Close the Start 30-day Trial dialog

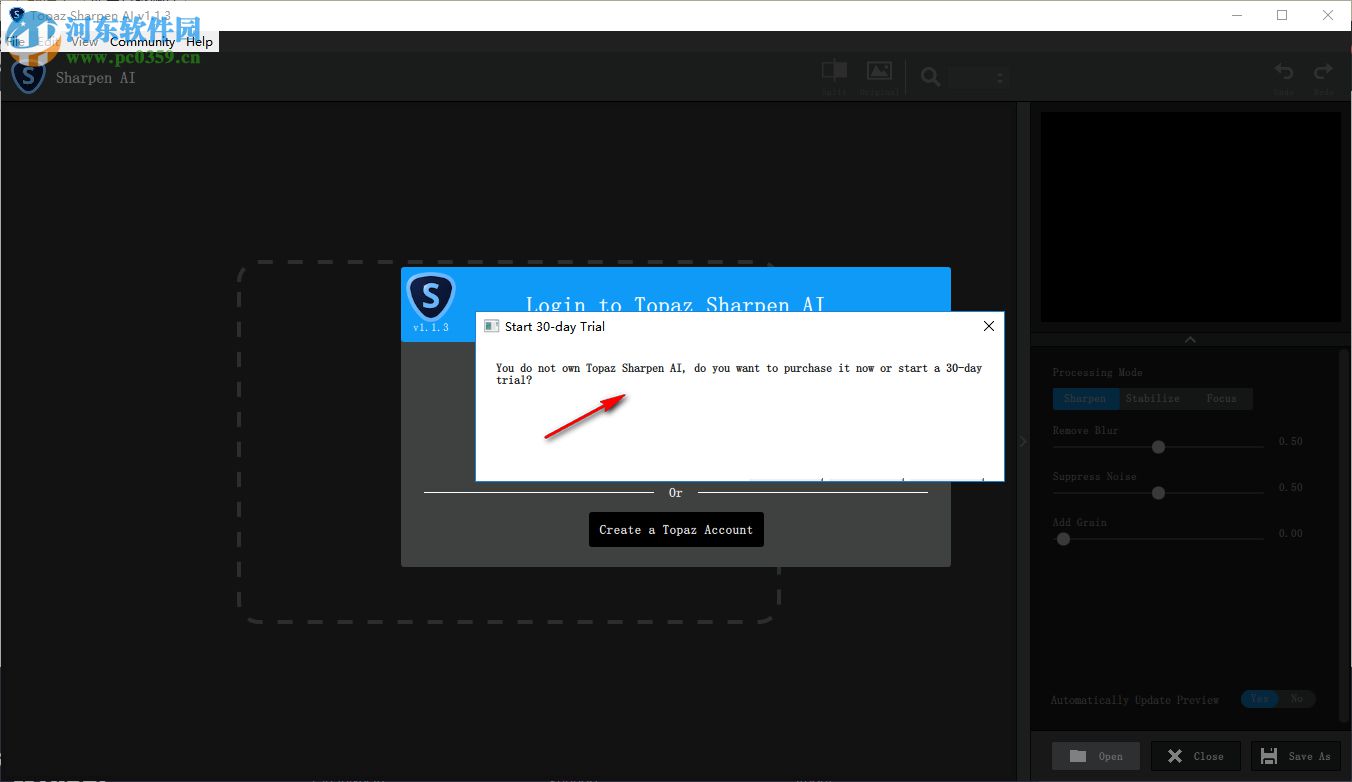click(x=988, y=326)
